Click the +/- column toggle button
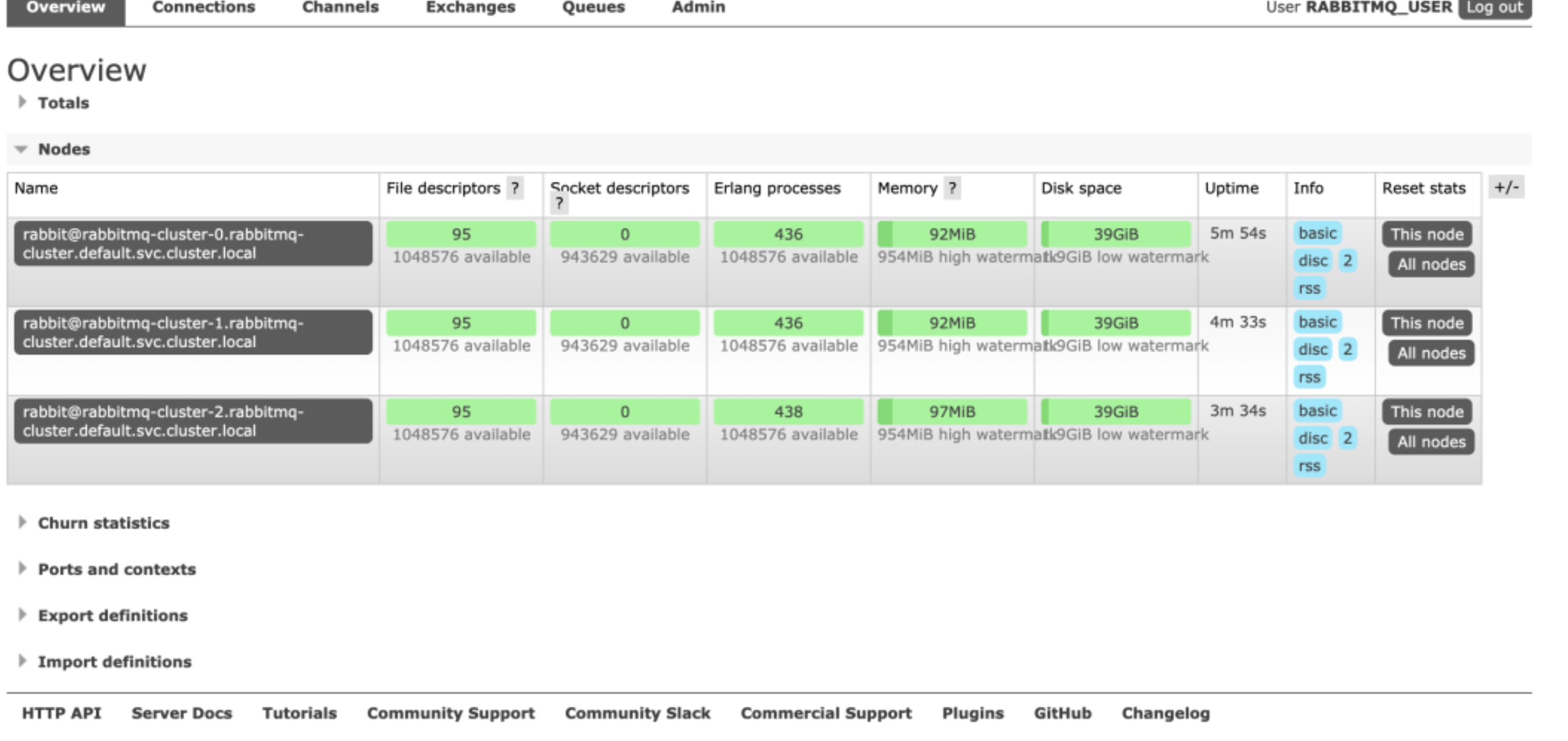 pos(1506,188)
